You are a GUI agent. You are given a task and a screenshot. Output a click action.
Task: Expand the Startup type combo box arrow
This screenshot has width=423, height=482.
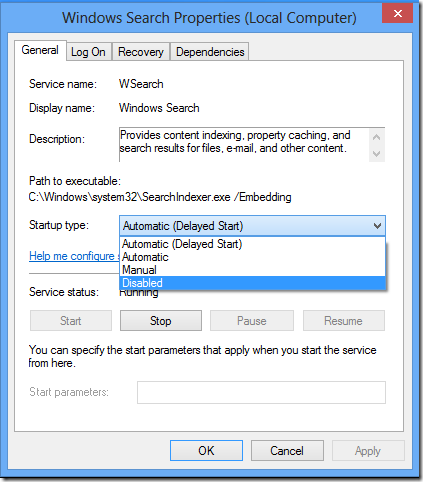(x=377, y=226)
